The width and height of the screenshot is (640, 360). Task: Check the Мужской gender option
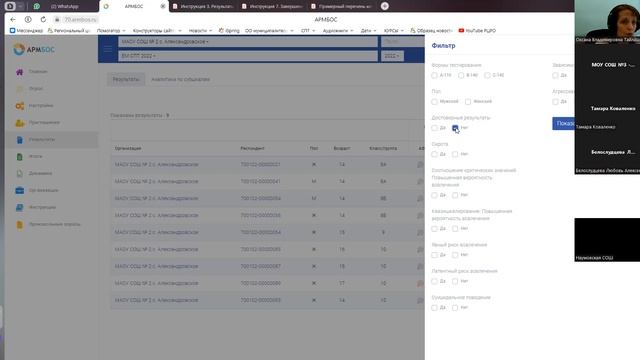point(434,102)
